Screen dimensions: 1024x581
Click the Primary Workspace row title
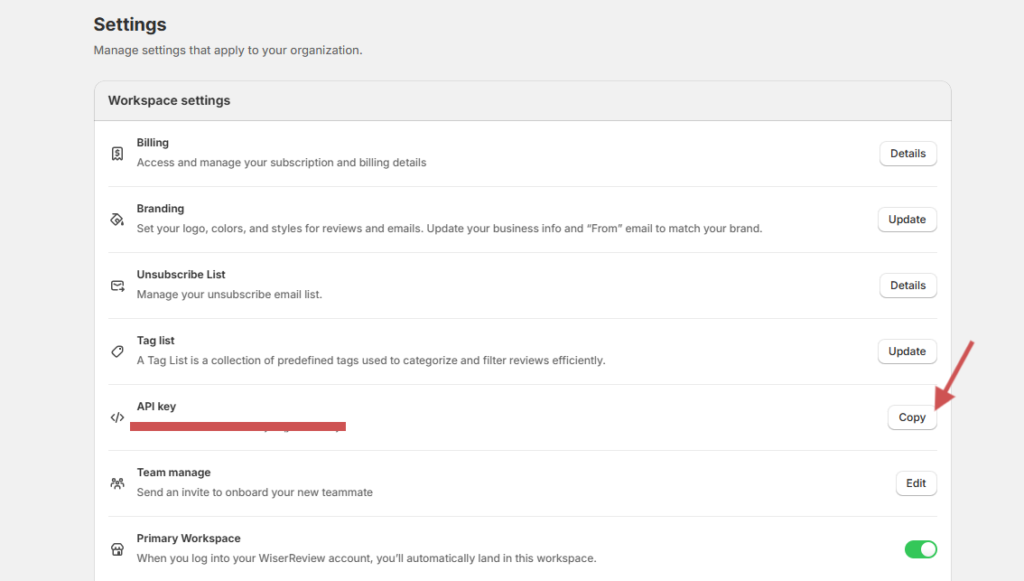(188, 539)
